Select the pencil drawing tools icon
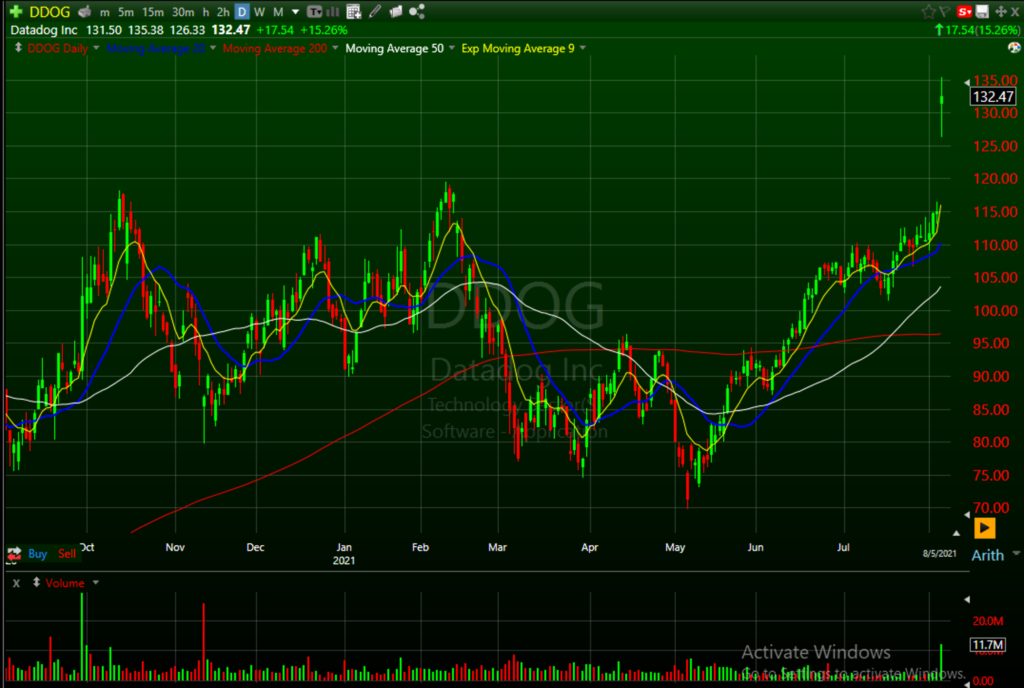 375,11
